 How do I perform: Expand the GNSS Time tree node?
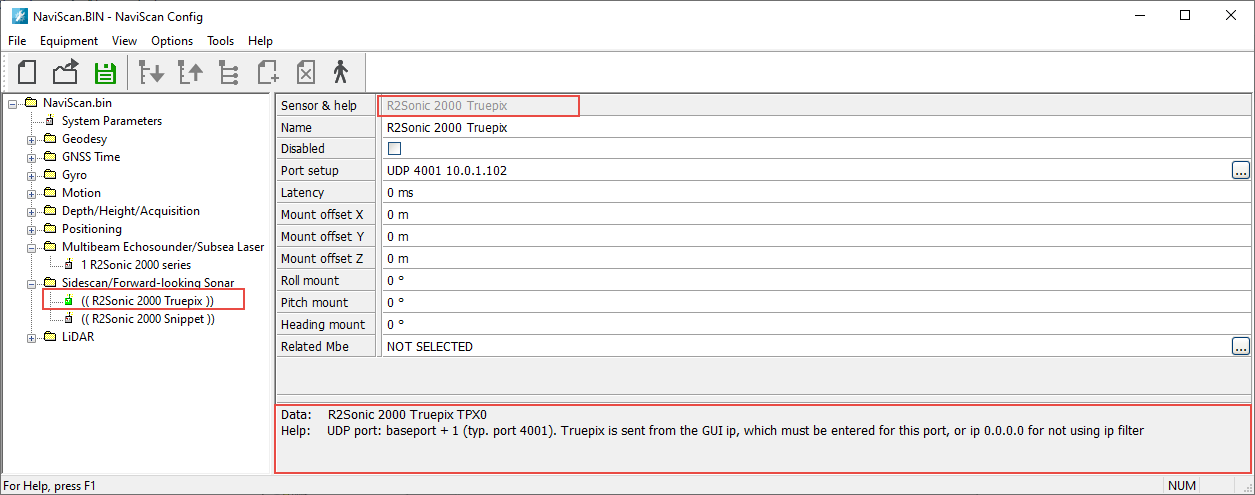31,157
